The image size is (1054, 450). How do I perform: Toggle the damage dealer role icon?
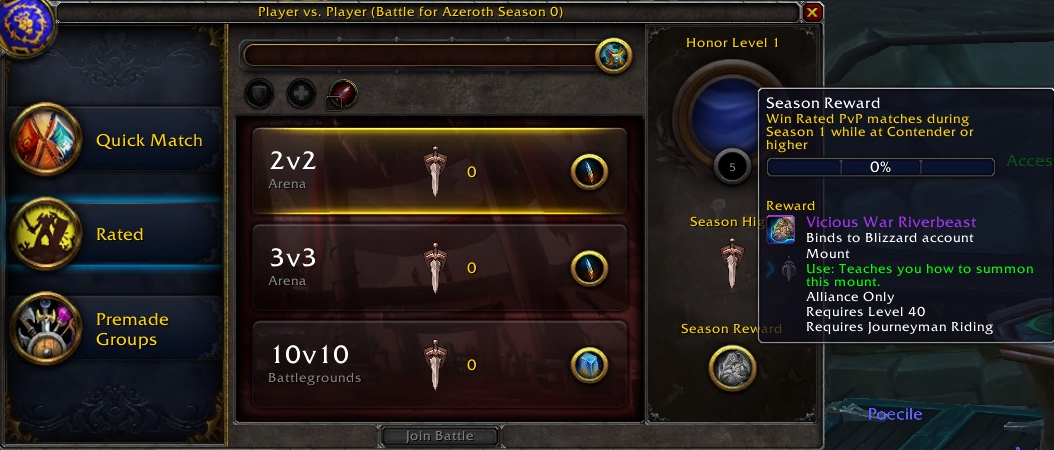[x=342, y=94]
